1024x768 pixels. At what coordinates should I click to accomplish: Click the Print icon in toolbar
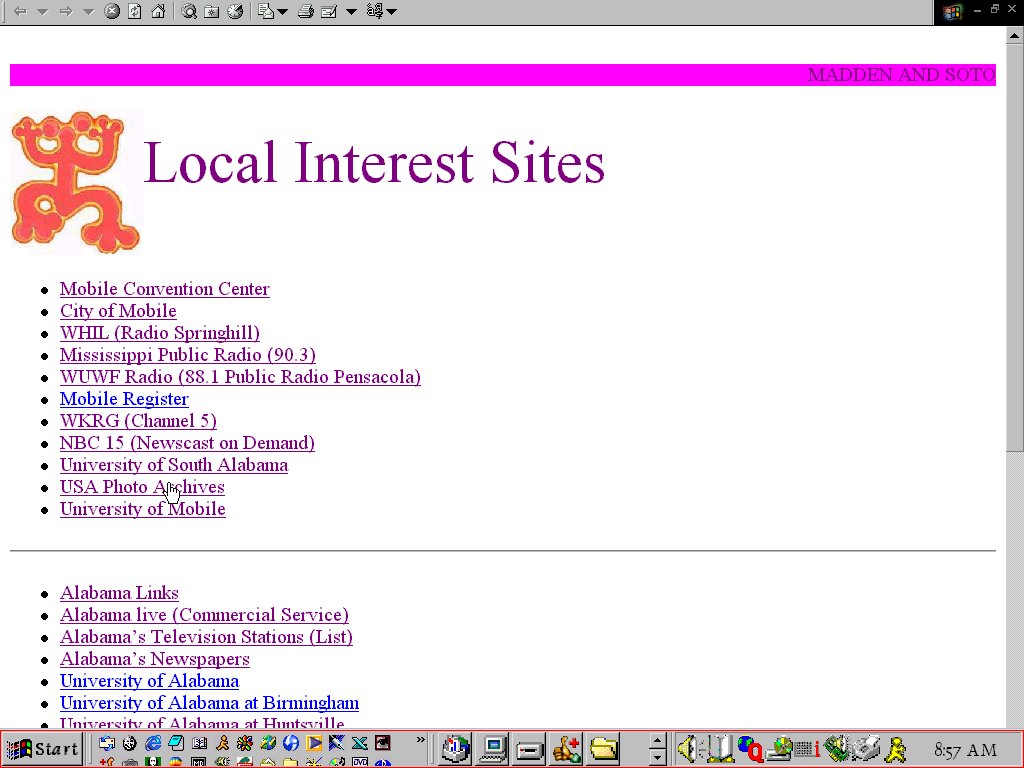[x=306, y=12]
